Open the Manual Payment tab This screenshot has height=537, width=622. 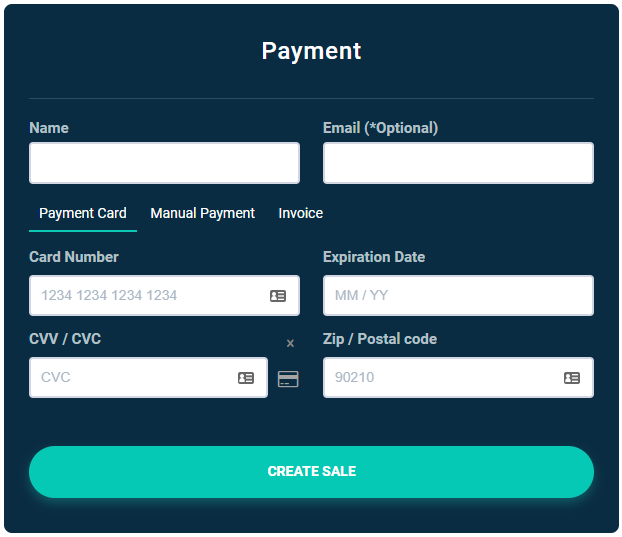click(202, 213)
